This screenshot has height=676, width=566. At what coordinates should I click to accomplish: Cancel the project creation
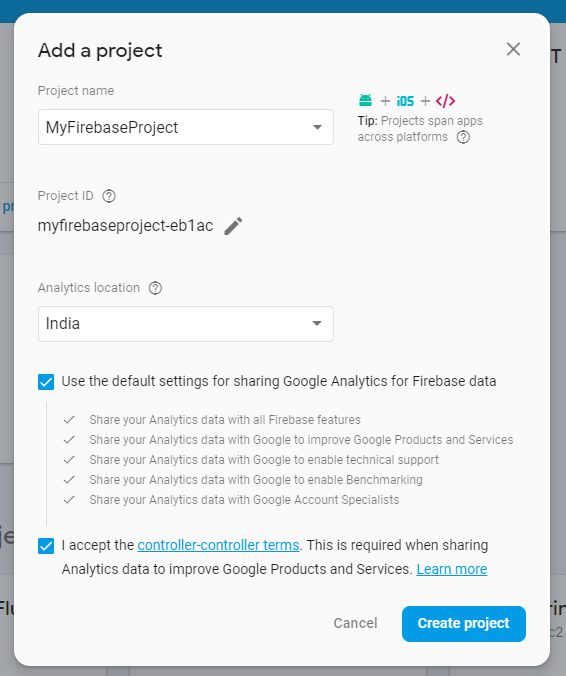(x=356, y=623)
